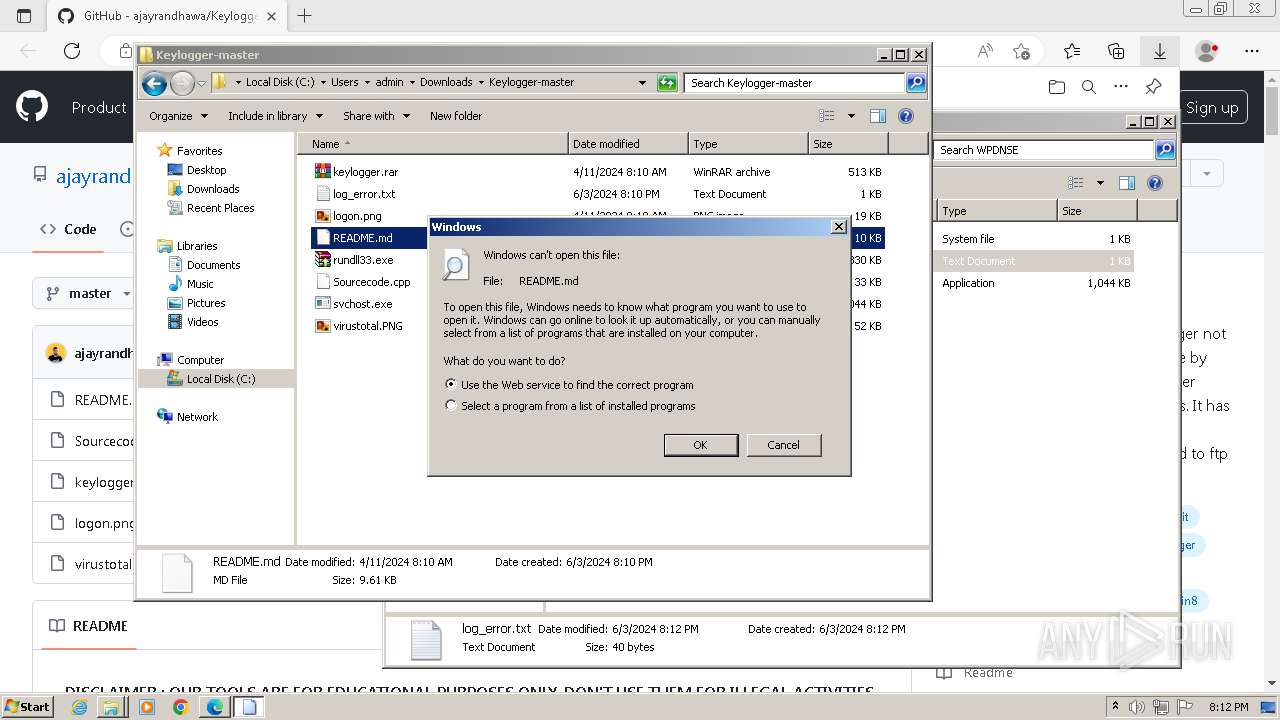Image resolution: width=1280 pixels, height=720 pixels.
Task: Sort by the Type column header
Action: point(748,144)
